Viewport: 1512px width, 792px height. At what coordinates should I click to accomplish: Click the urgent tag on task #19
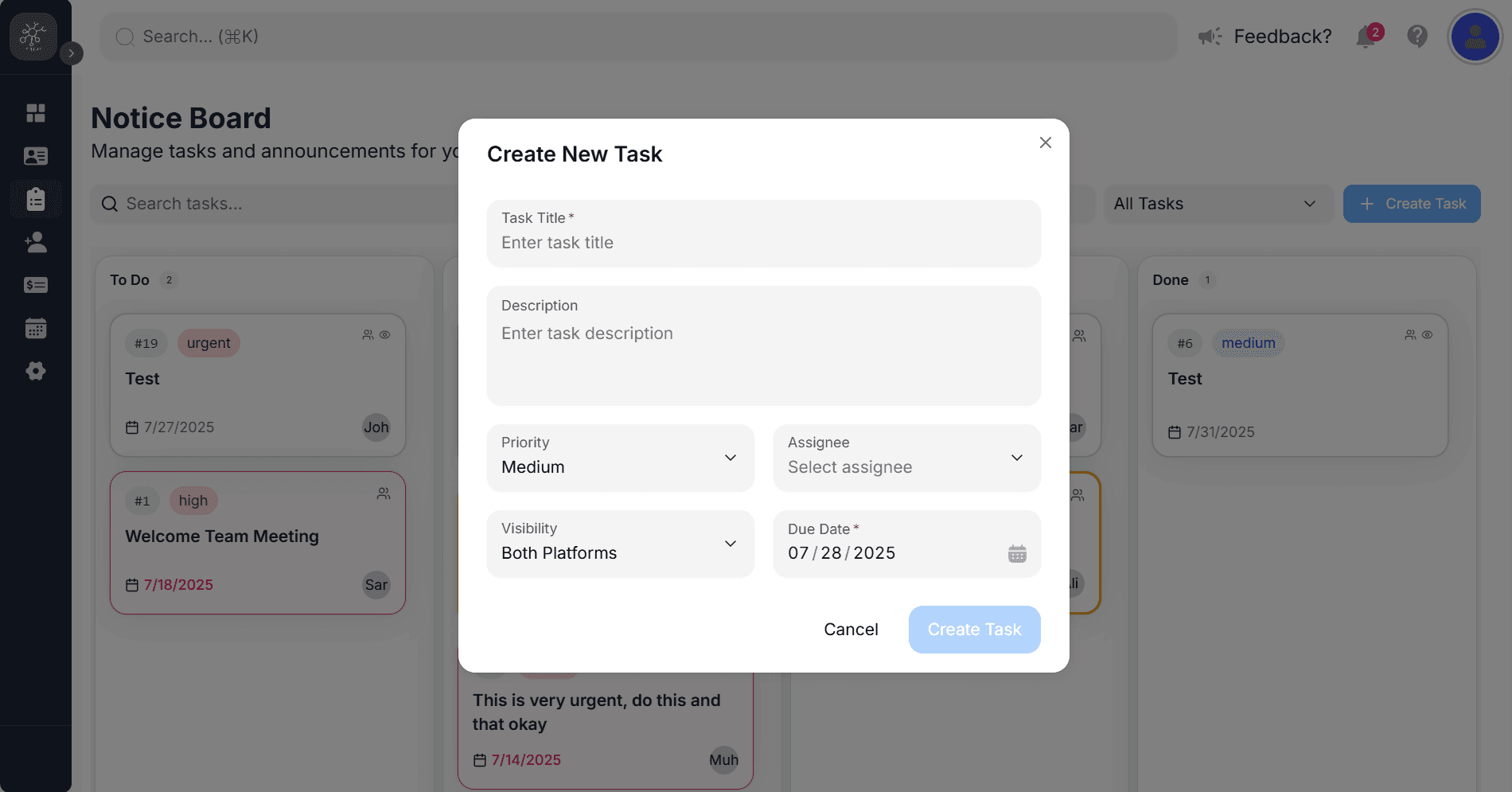tap(208, 343)
